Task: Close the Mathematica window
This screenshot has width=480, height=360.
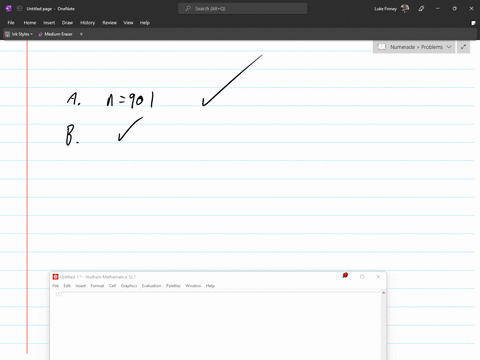Action: (378, 277)
